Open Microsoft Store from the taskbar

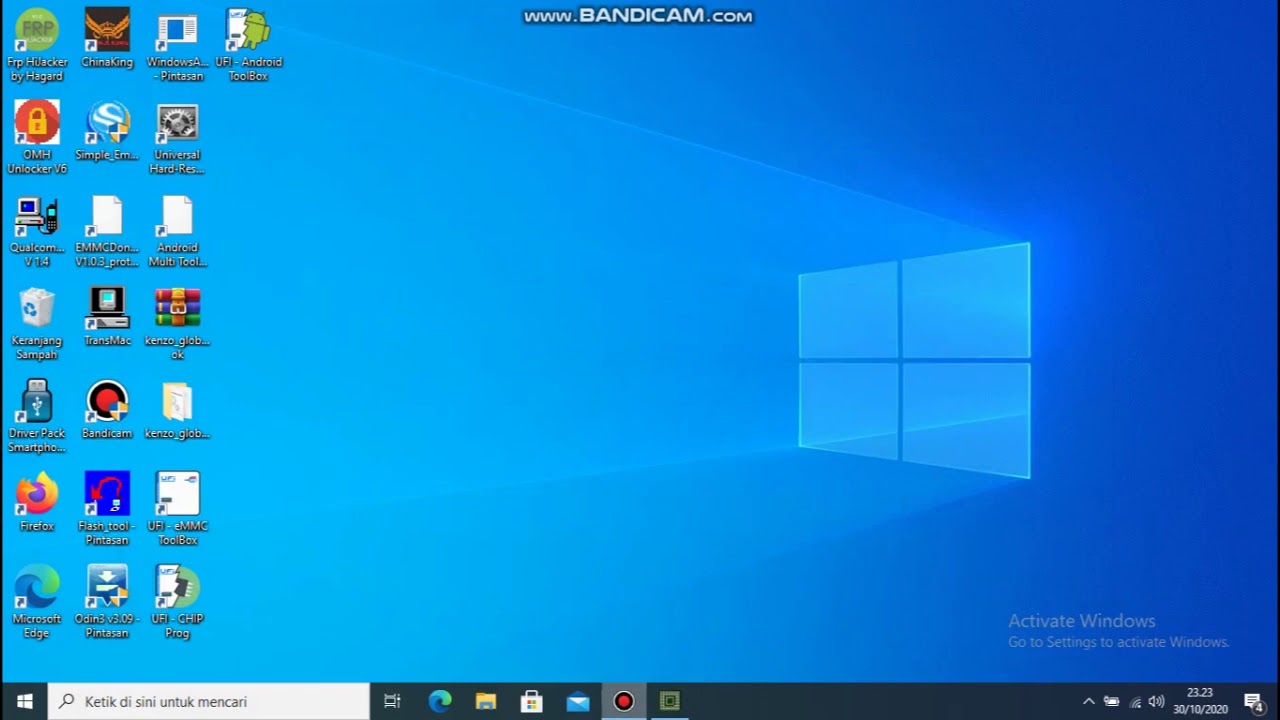532,701
